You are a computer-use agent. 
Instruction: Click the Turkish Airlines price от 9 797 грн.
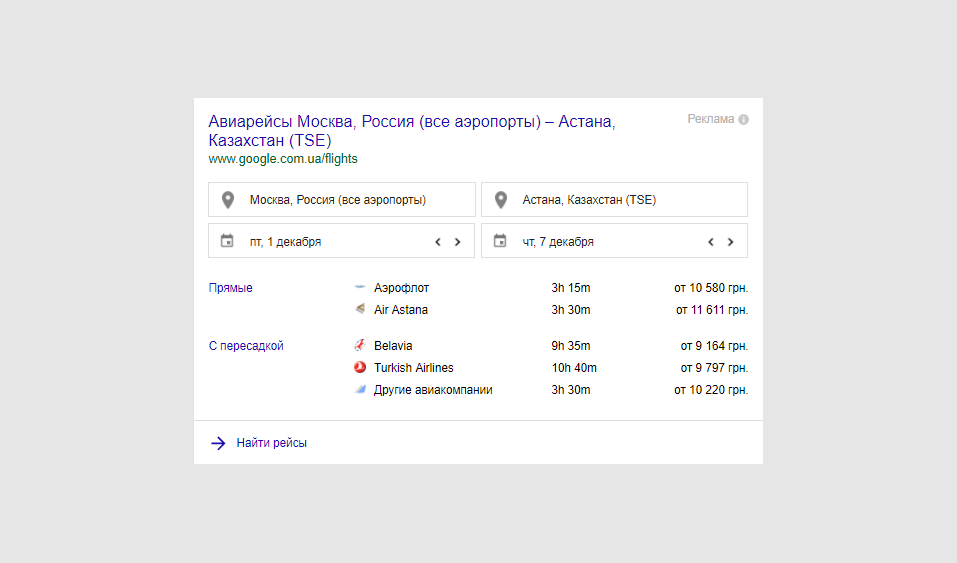(714, 368)
